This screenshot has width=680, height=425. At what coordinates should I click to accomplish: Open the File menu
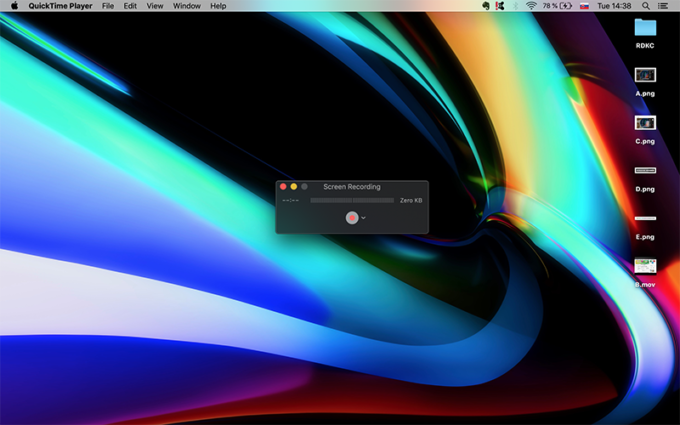[x=108, y=6]
